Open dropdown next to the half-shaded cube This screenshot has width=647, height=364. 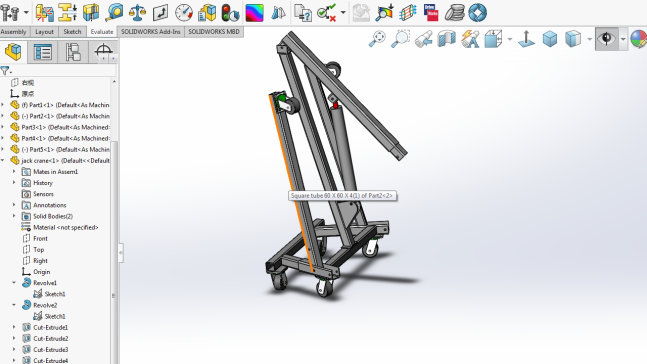tap(590, 39)
